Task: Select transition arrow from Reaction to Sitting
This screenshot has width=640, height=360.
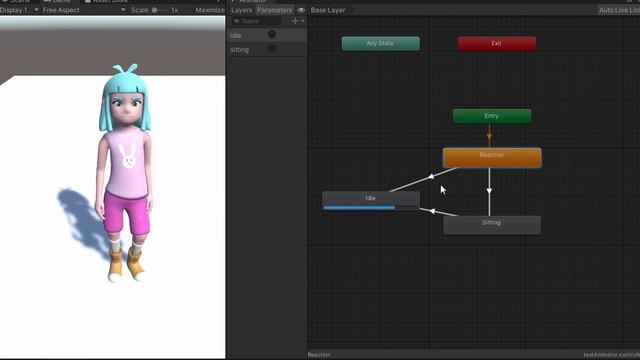Action: click(x=489, y=191)
